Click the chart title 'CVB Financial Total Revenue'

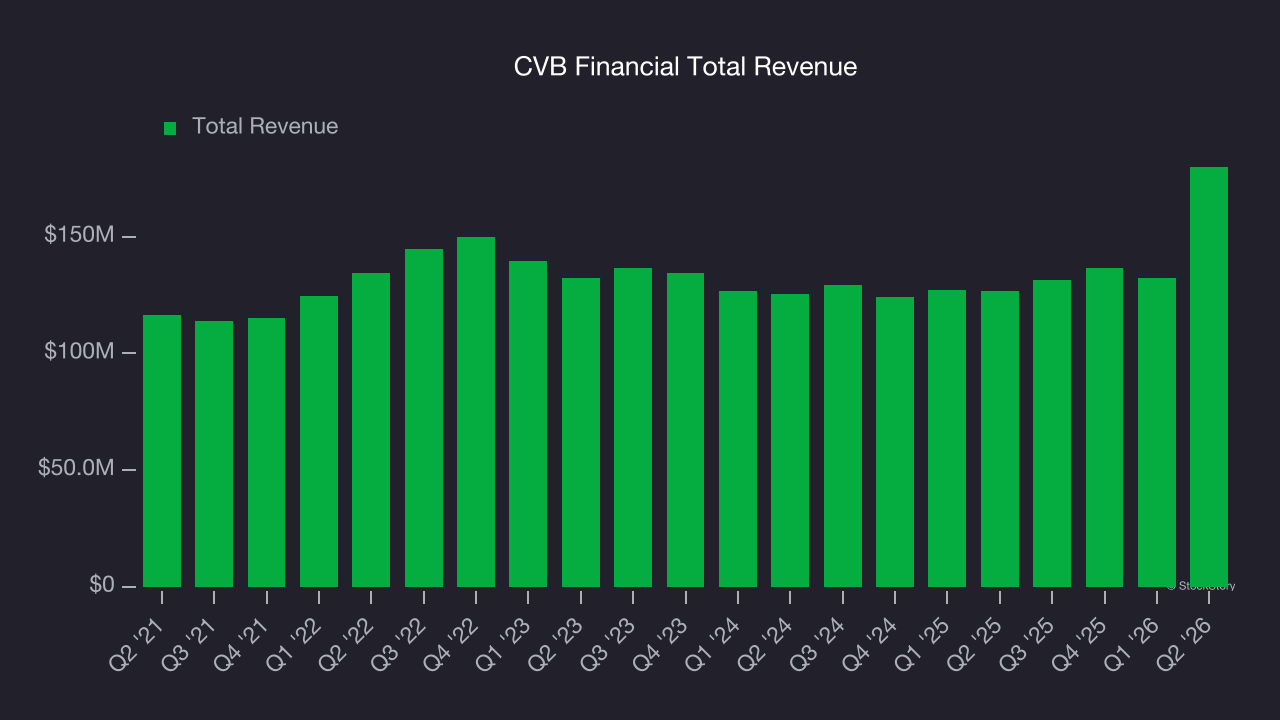[685, 67]
